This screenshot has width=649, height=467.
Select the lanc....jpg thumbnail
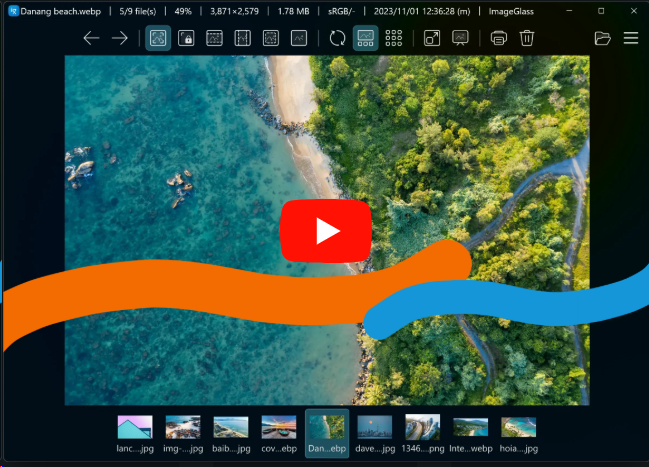pyautogui.click(x=135, y=433)
